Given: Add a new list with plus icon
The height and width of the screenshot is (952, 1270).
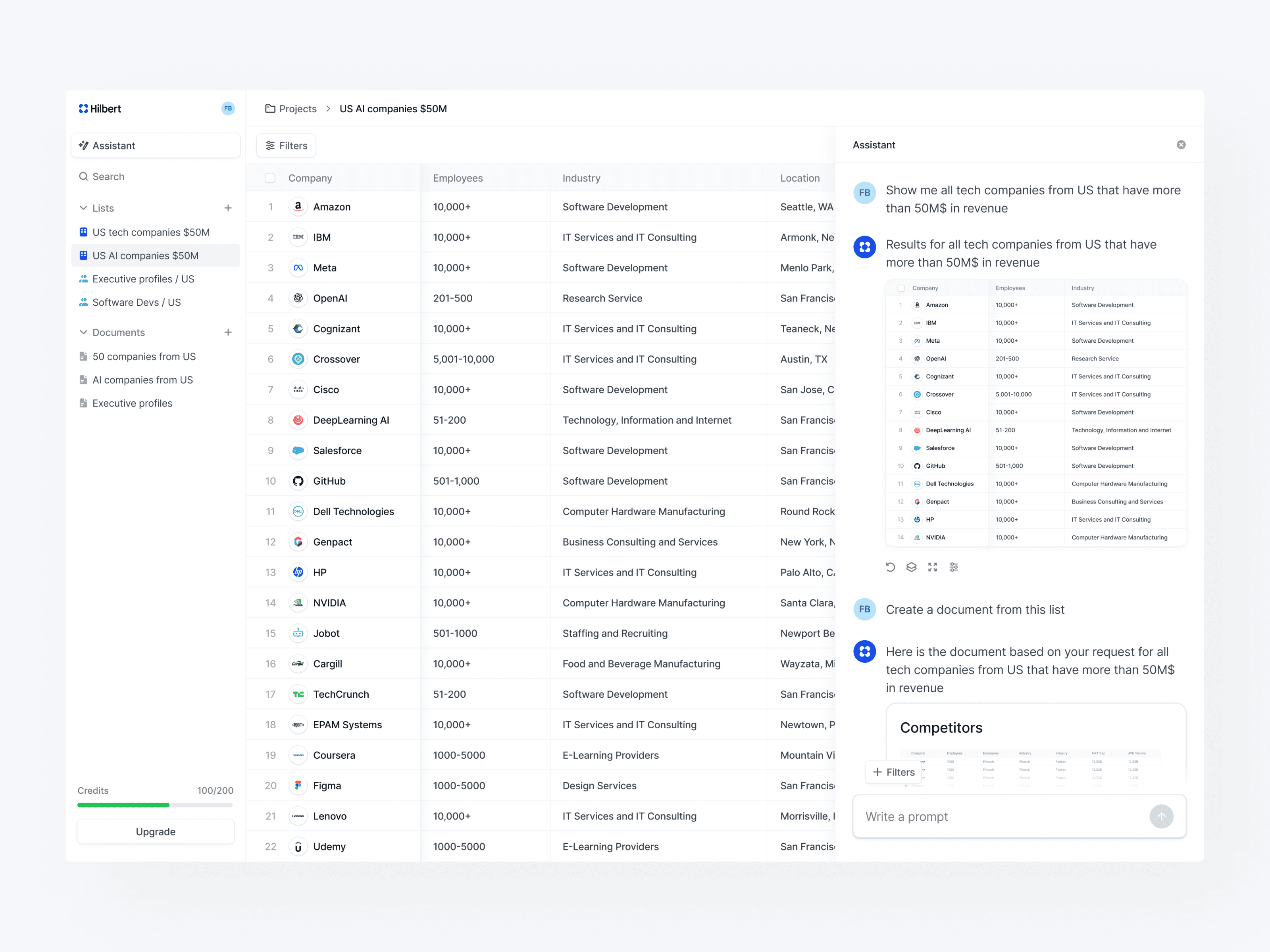Looking at the screenshot, I should point(228,208).
